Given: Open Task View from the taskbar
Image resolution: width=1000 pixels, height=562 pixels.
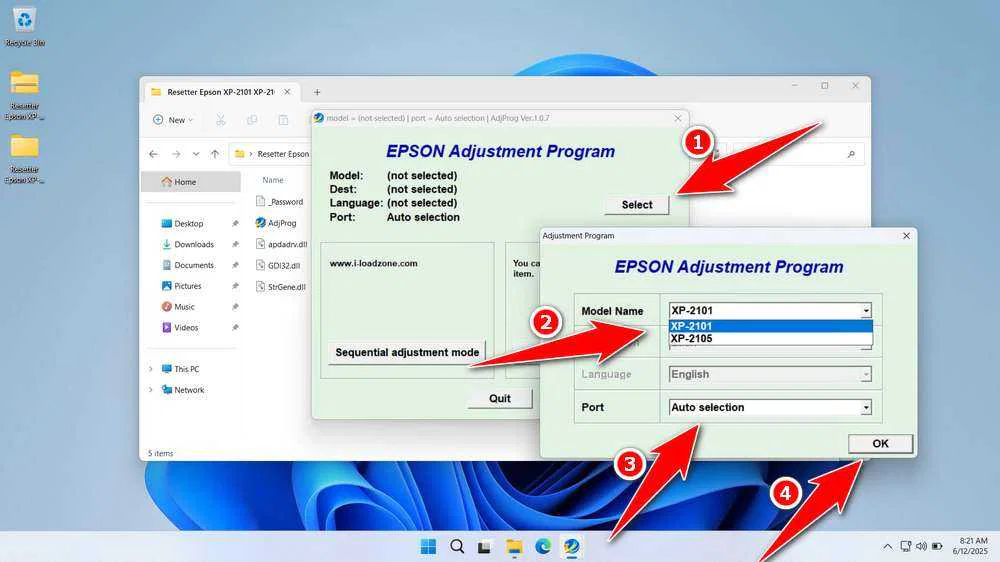Looking at the screenshot, I should (485, 547).
